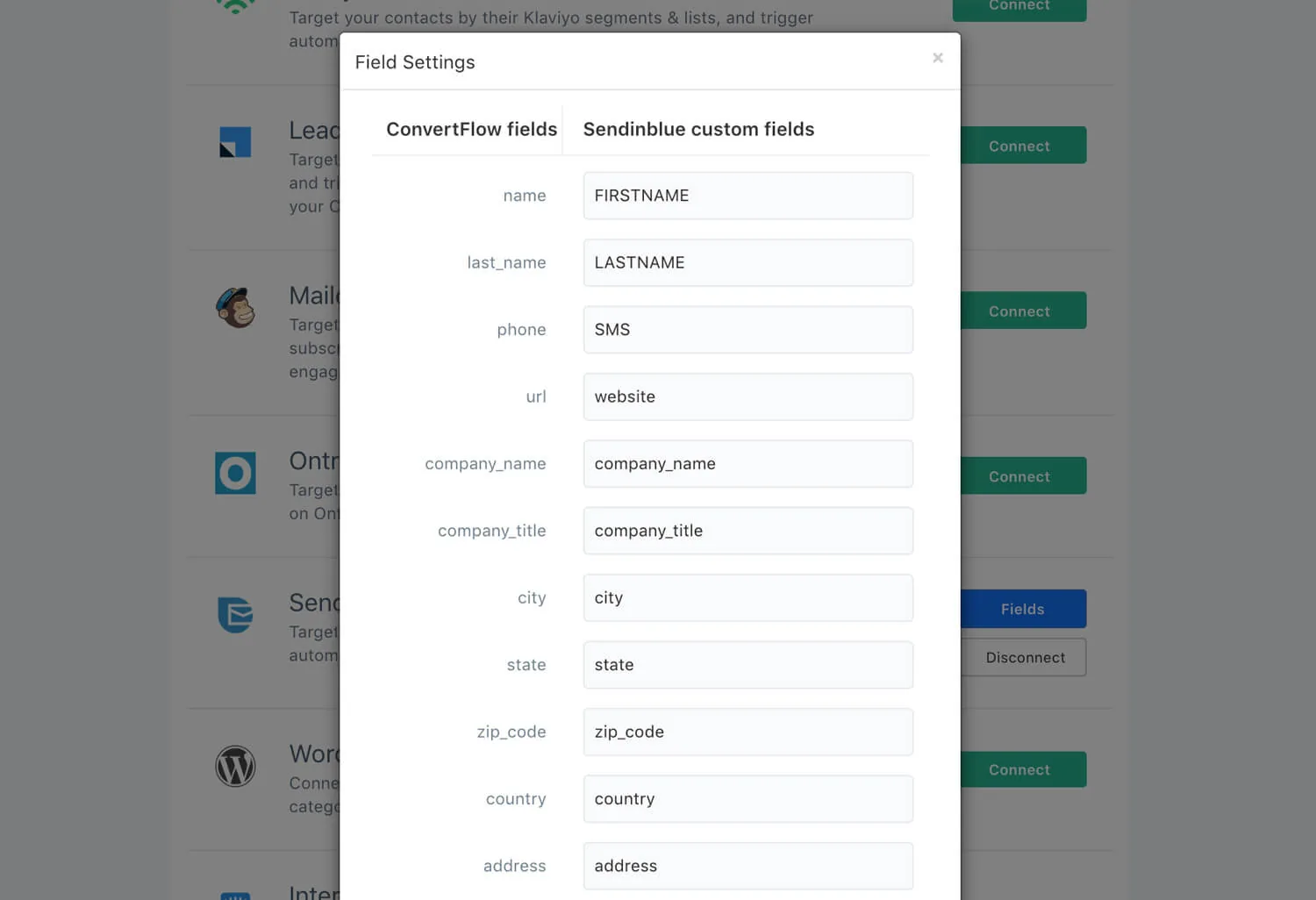Click the FIRSTNAME input field
The height and width of the screenshot is (900, 1316).
(x=748, y=196)
